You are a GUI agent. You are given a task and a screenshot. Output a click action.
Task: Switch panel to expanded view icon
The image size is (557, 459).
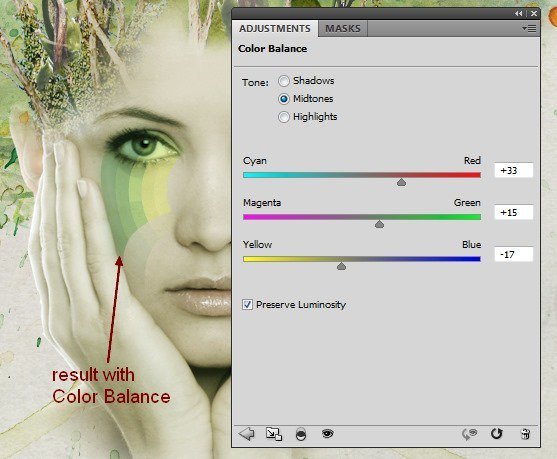tap(274, 434)
